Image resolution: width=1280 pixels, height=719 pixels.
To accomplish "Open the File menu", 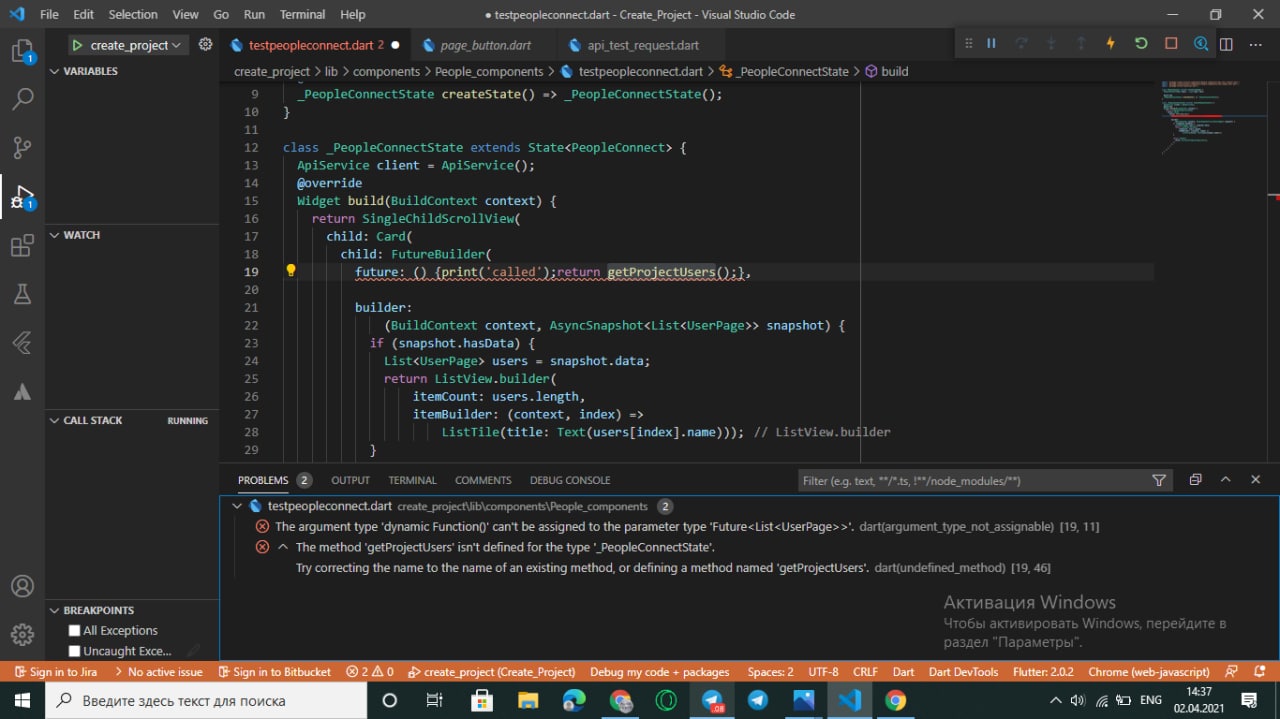I will point(49,14).
